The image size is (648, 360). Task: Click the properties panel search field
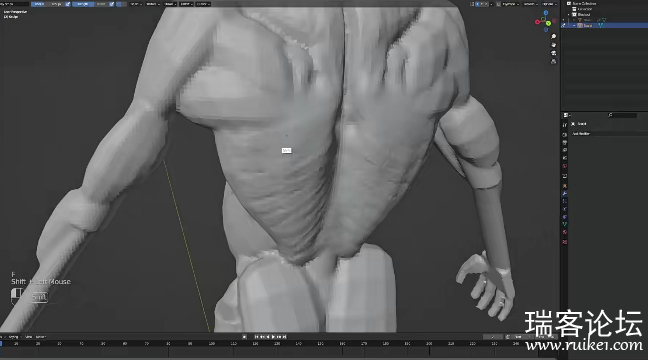coord(622,115)
